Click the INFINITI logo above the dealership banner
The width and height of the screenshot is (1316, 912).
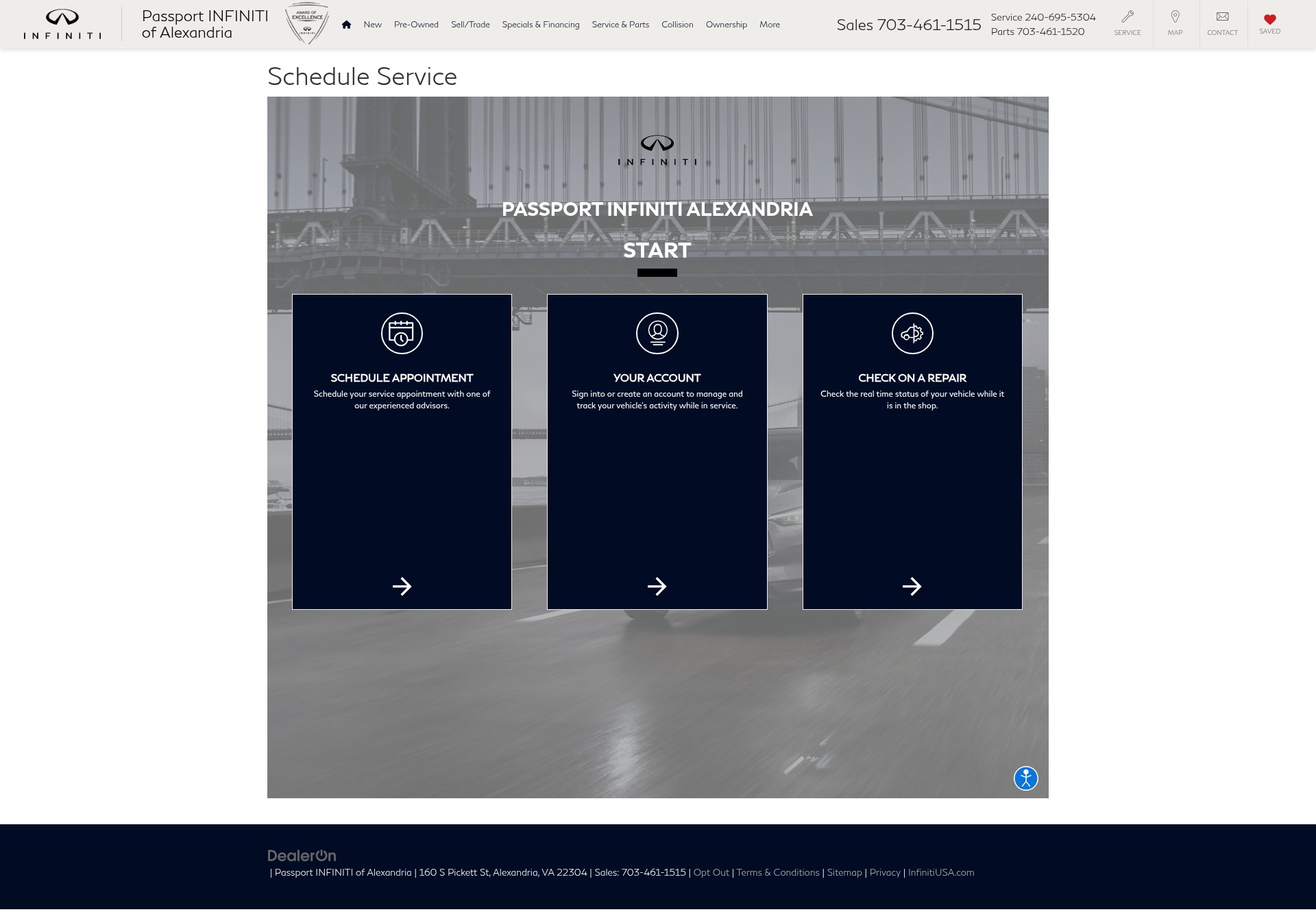point(657,151)
